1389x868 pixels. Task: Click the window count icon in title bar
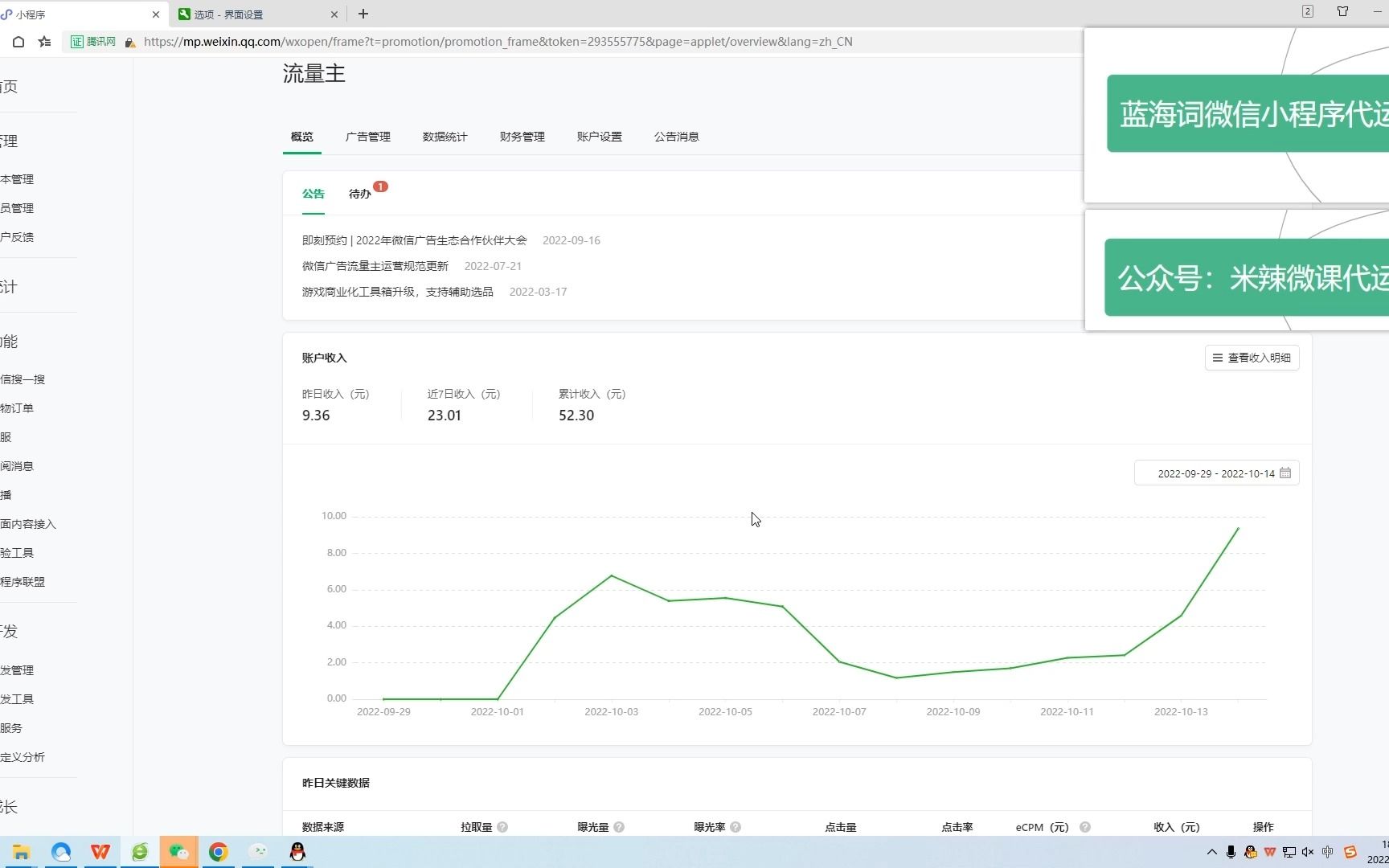pyautogui.click(x=1308, y=11)
